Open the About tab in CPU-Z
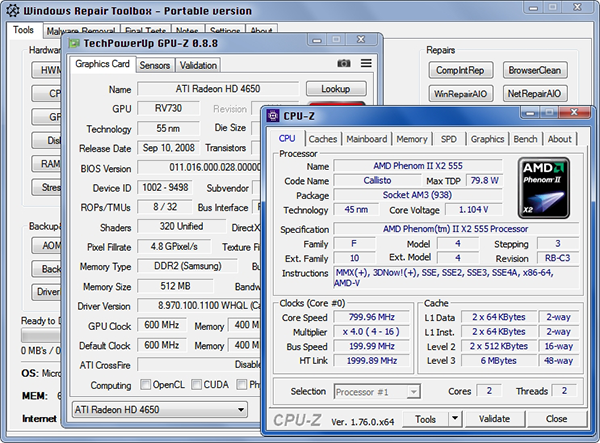 559,139
